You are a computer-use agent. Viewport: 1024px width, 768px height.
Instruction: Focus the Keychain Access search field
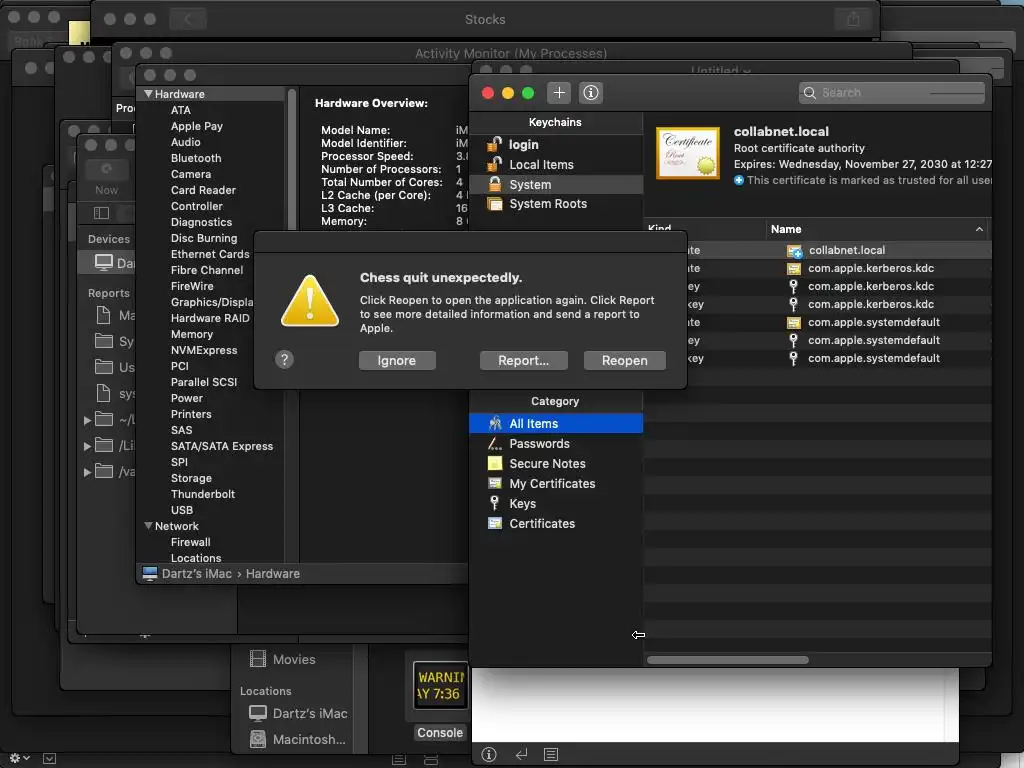coord(891,93)
